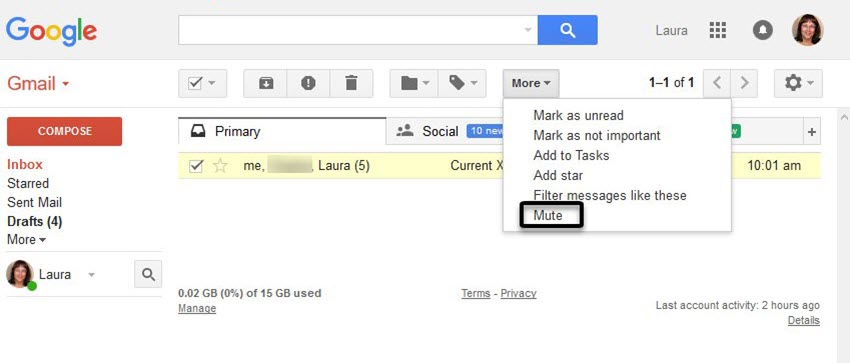Uncheck the selected conversation checkbox
The width and height of the screenshot is (850, 363).
pyautogui.click(x=196, y=166)
